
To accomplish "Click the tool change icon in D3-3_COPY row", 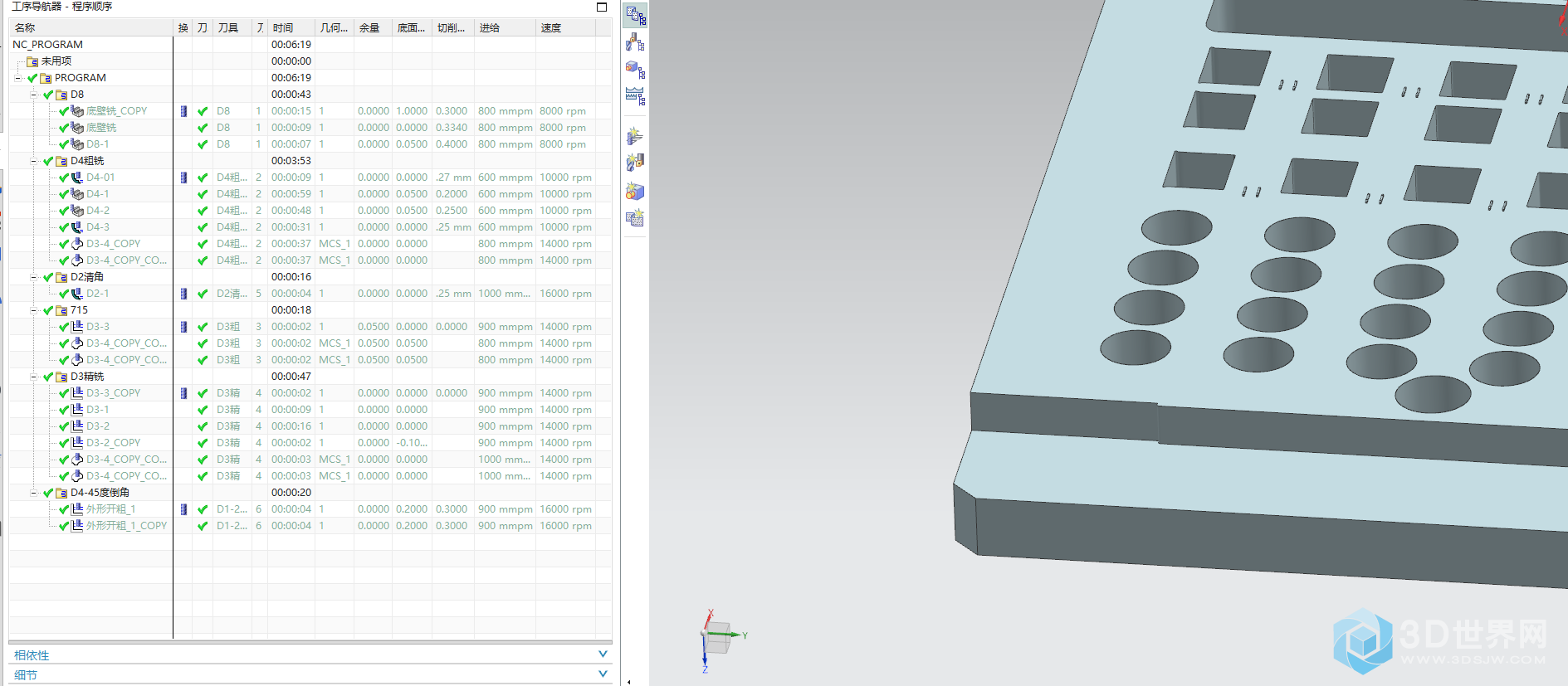I will 183,393.
